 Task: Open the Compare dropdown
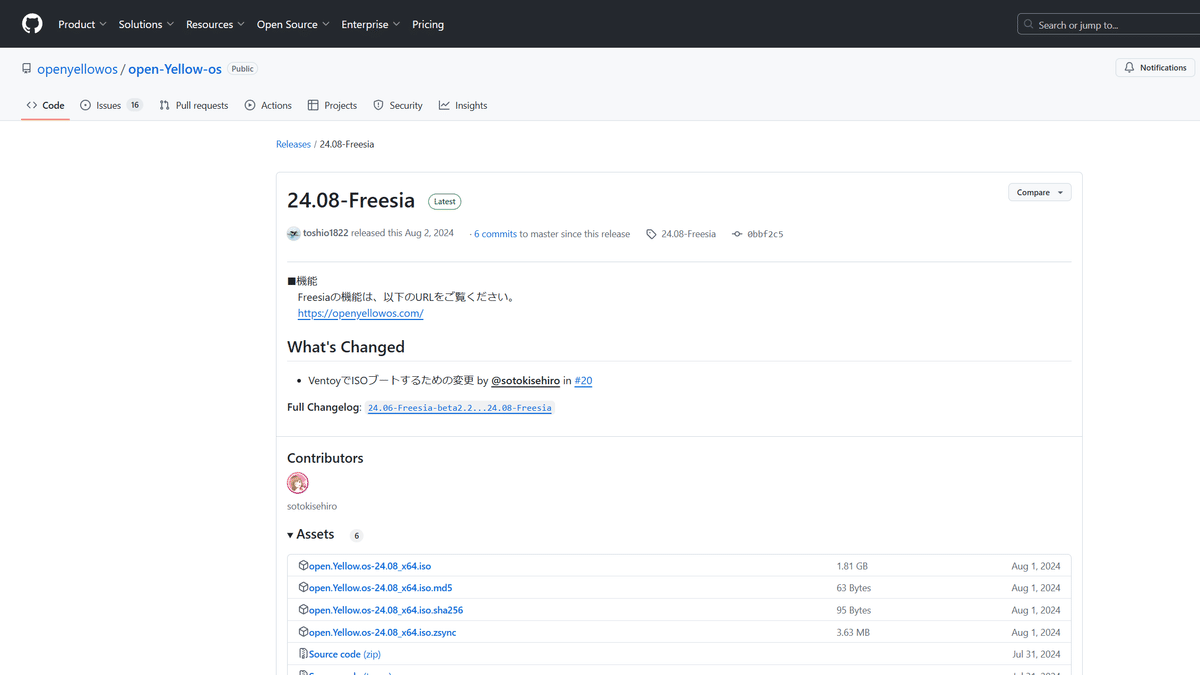(1039, 192)
